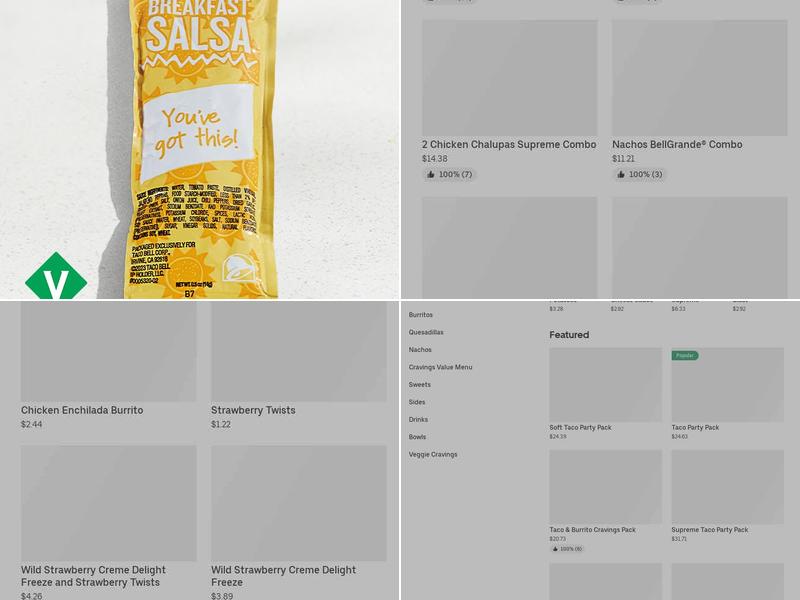The height and width of the screenshot is (600, 800).
Task: Select the Sweets category
Action: pos(419,384)
